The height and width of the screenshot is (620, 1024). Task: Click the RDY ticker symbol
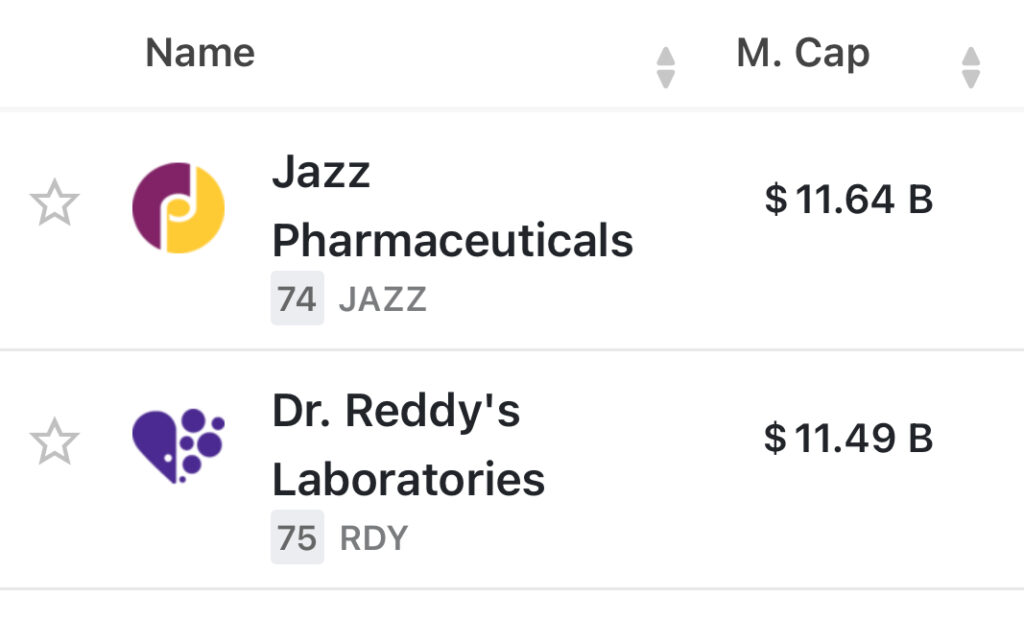click(374, 539)
